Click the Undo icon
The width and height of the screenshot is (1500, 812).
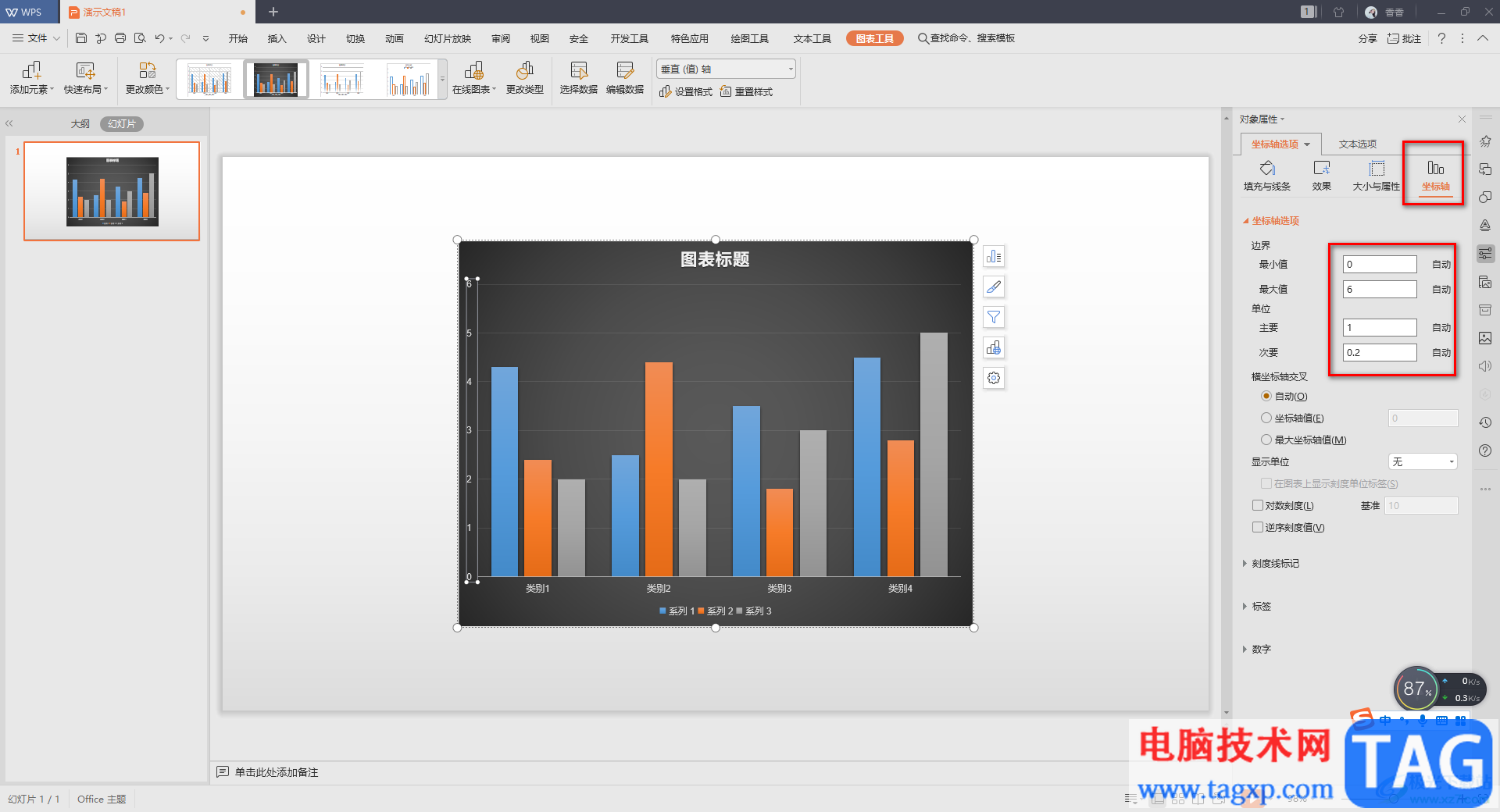(x=159, y=38)
